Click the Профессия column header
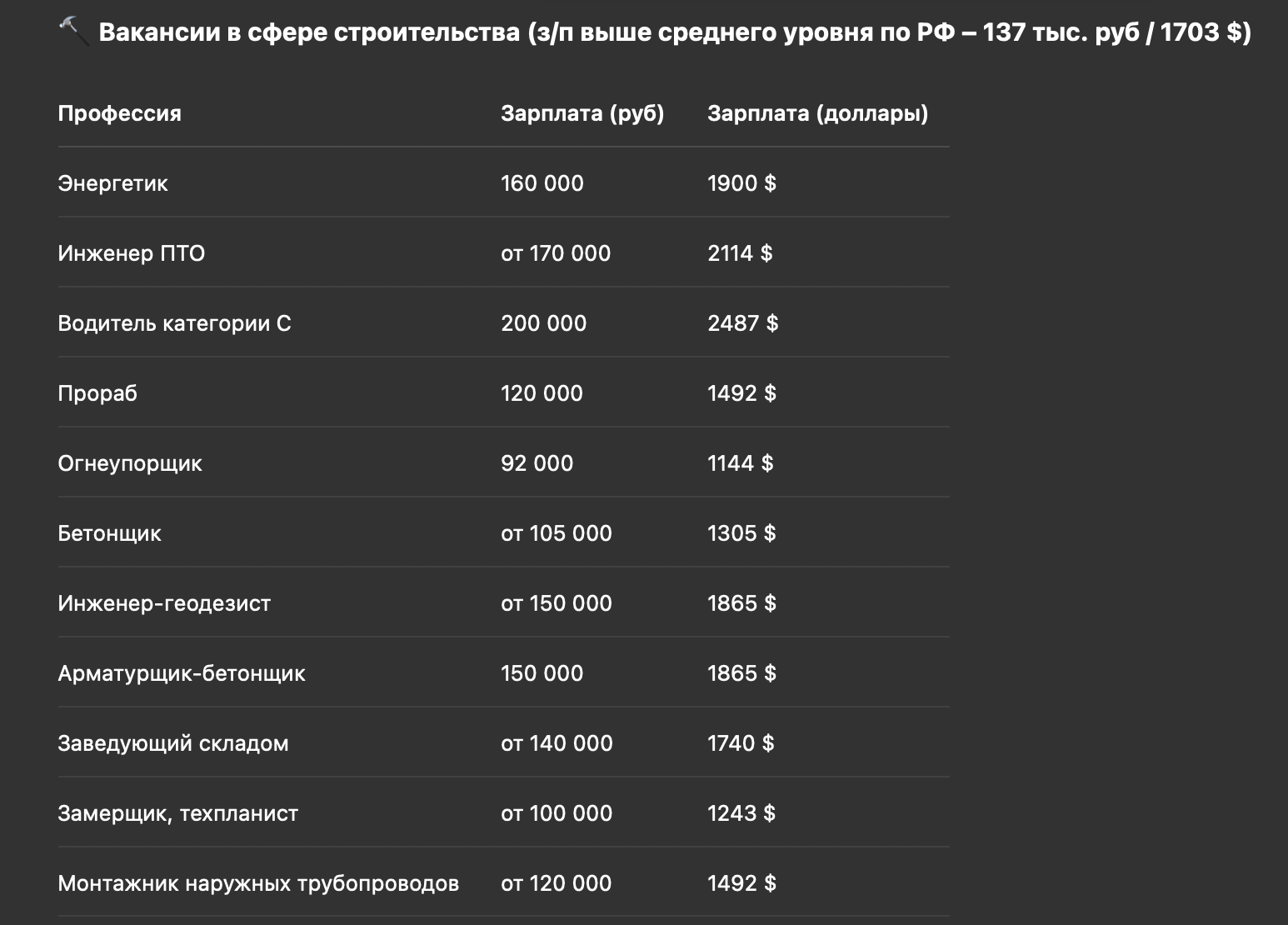 coord(119,113)
